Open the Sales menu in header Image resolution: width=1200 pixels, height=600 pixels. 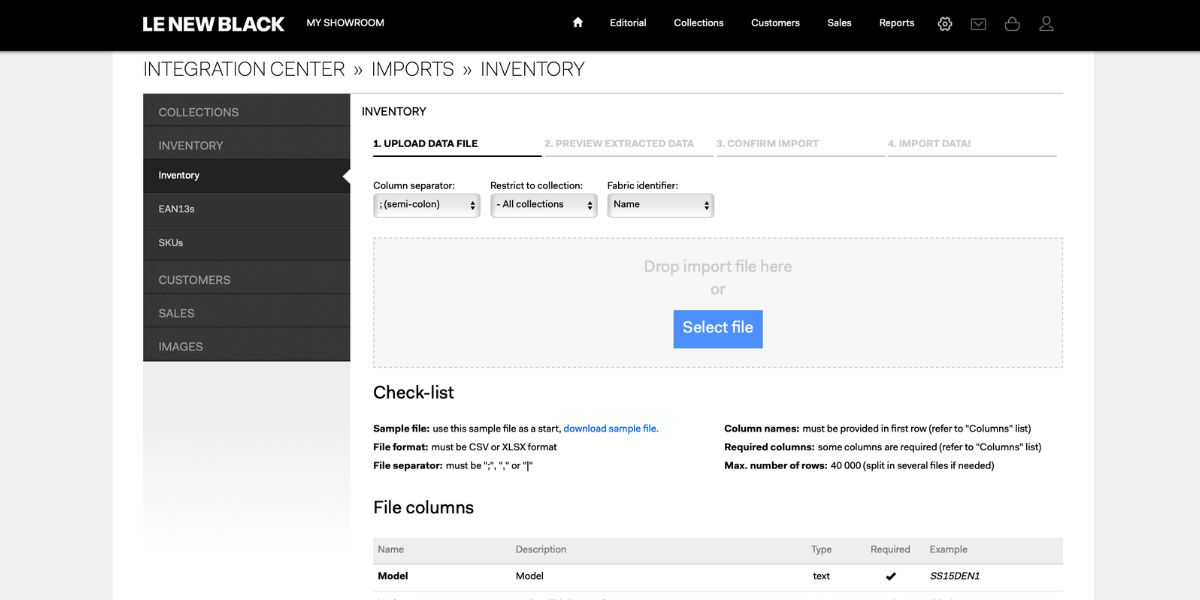839,23
